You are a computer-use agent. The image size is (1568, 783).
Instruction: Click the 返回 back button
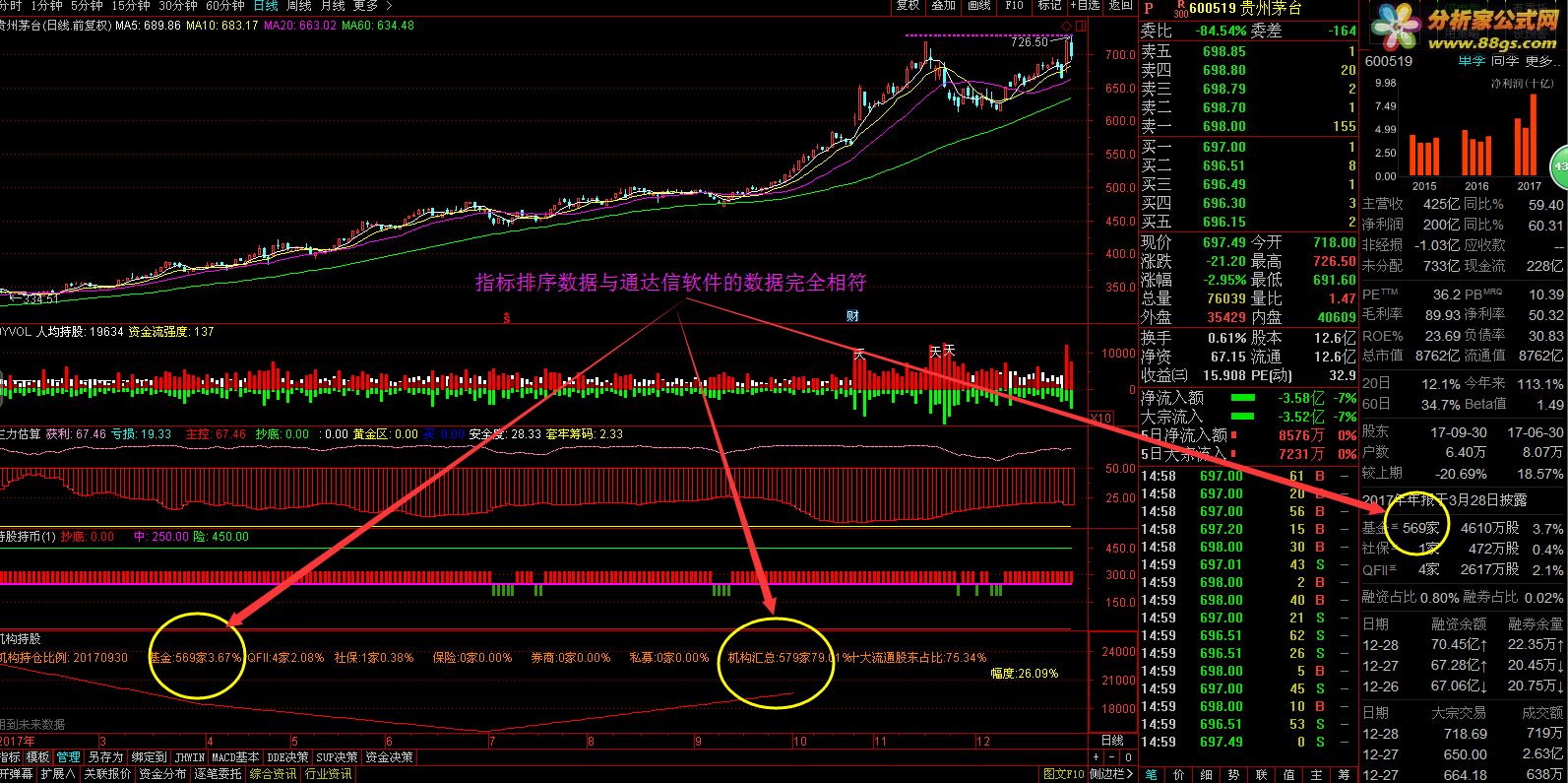[x=1120, y=5]
